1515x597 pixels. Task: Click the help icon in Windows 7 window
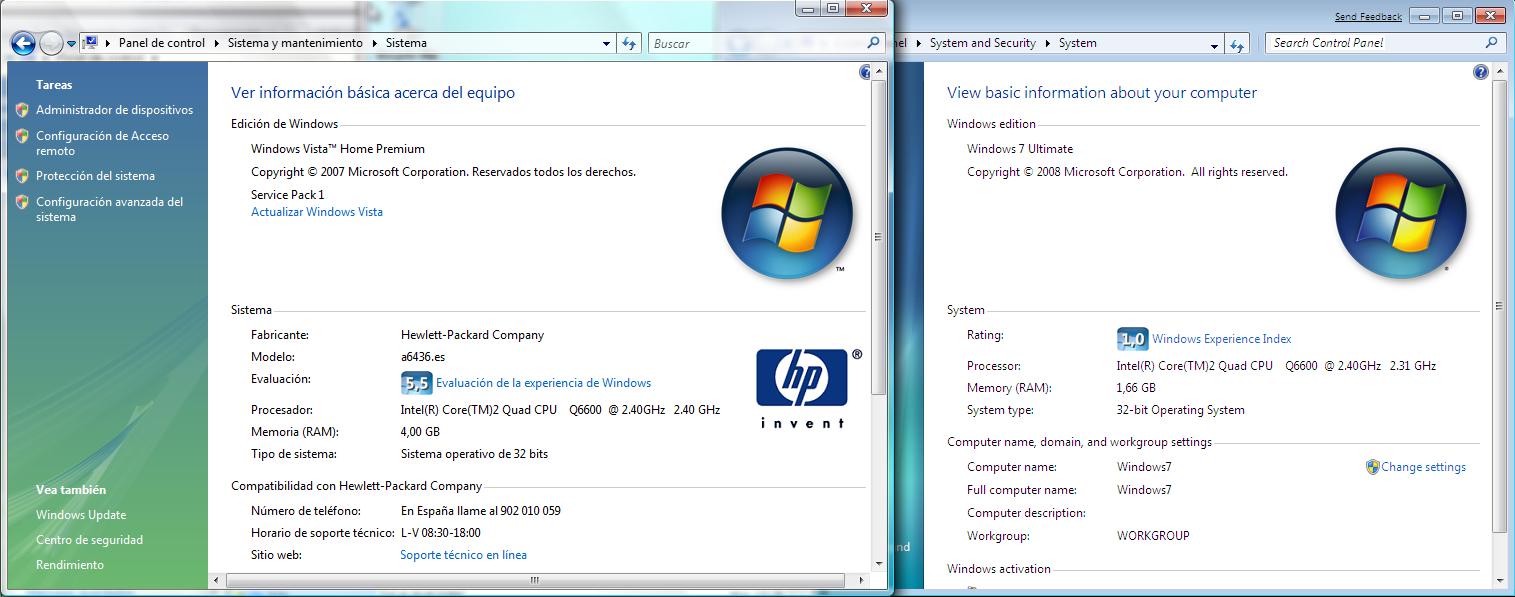coord(1480,72)
